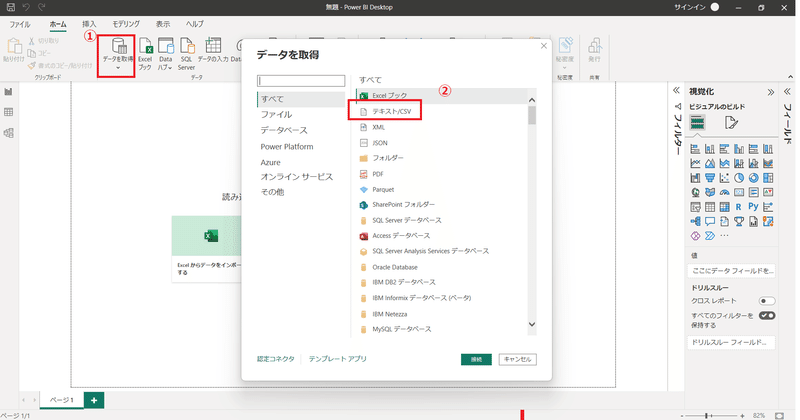The image size is (800, 420).
Task: Open the 表示 ribbon tab
Action: tap(163, 24)
